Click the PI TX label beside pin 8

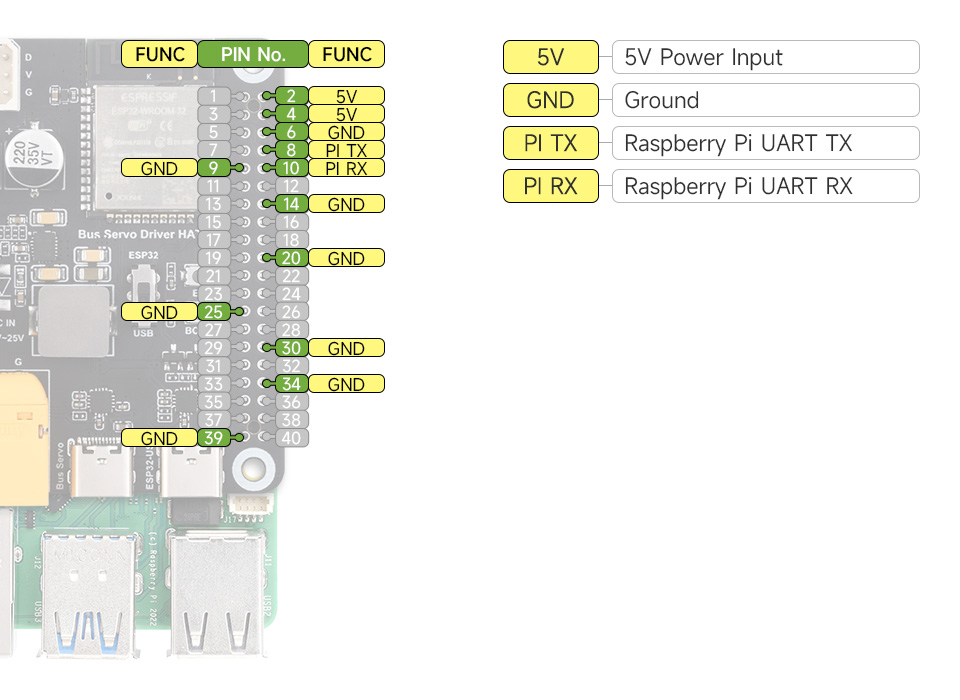[347, 150]
